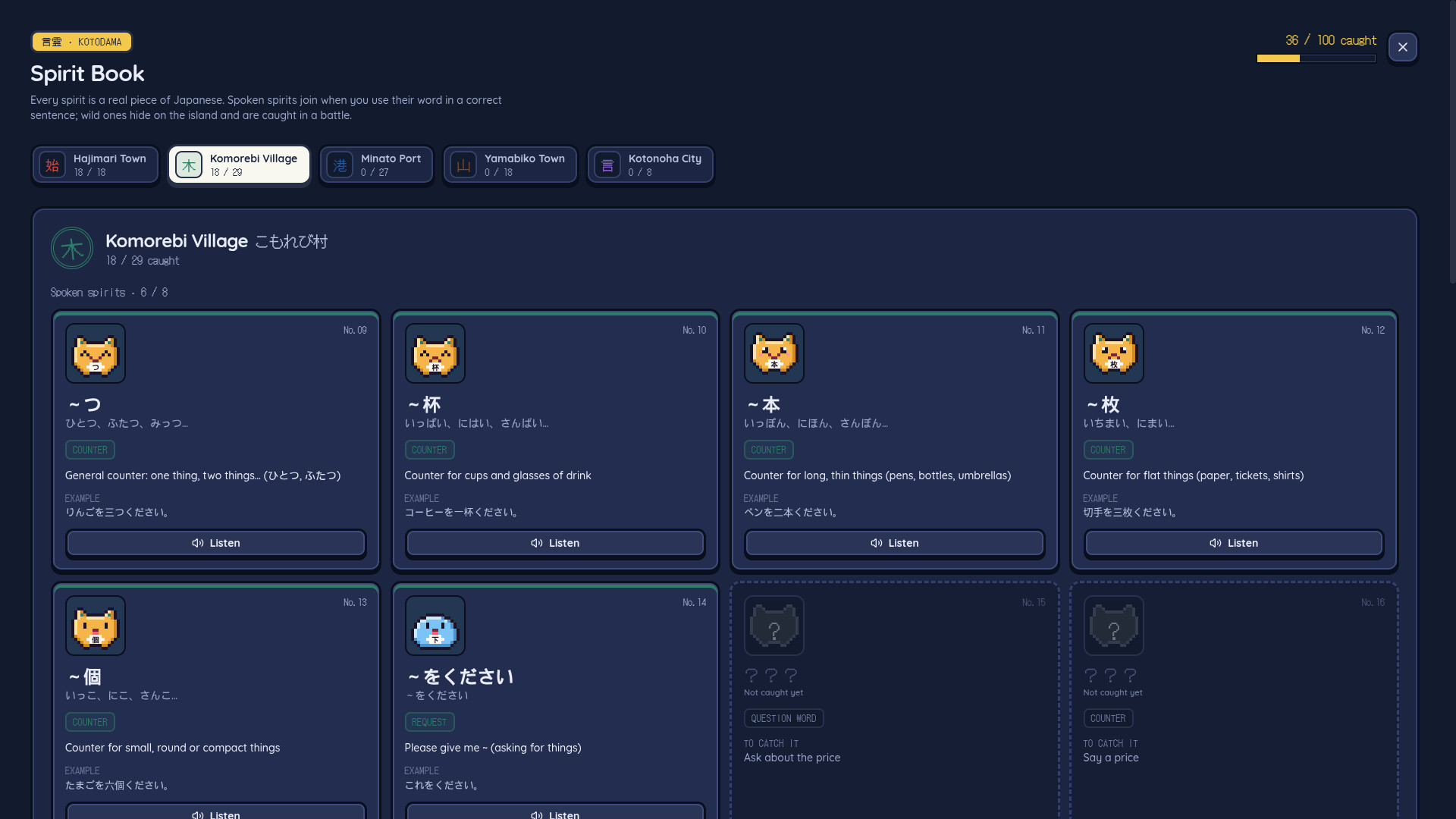Image resolution: width=1456 pixels, height=819 pixels.
Task: Click the round Komorebi Village tree emblem
Action: (x=72, y=248)
